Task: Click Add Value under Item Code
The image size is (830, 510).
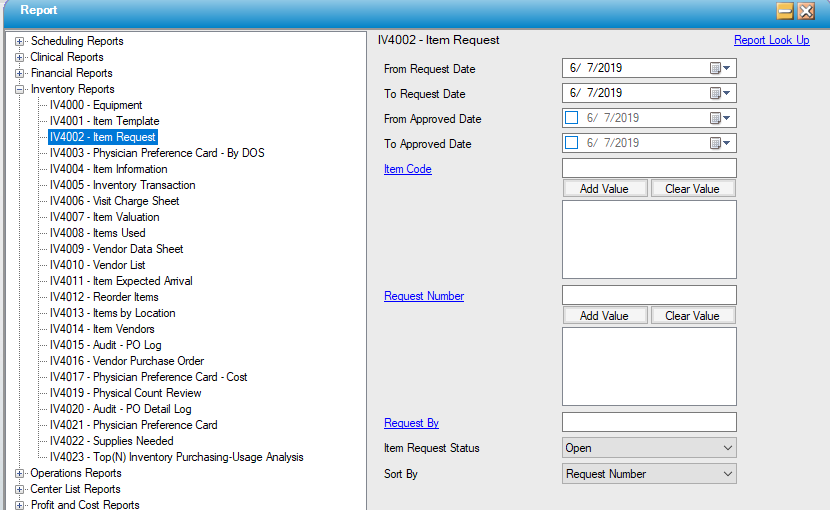Action: 605,189
